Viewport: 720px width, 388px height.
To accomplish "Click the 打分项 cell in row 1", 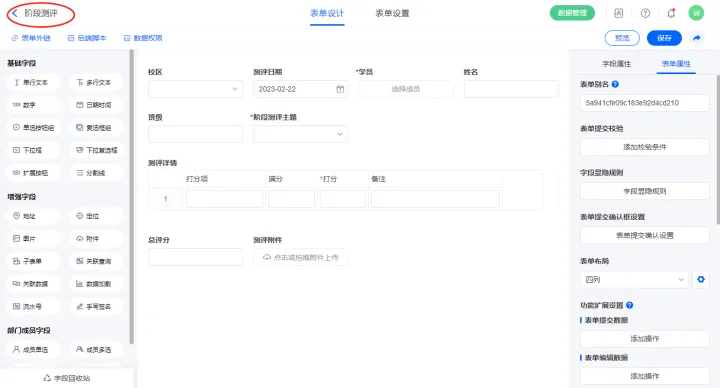I will (225, 199).
